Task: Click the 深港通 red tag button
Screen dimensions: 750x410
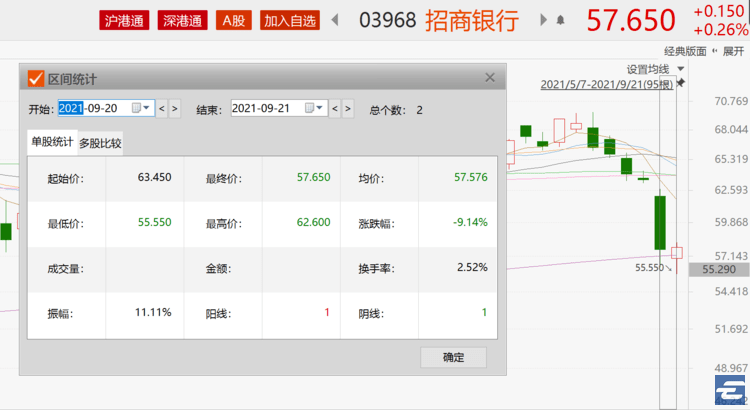Action: pos(182,21)
